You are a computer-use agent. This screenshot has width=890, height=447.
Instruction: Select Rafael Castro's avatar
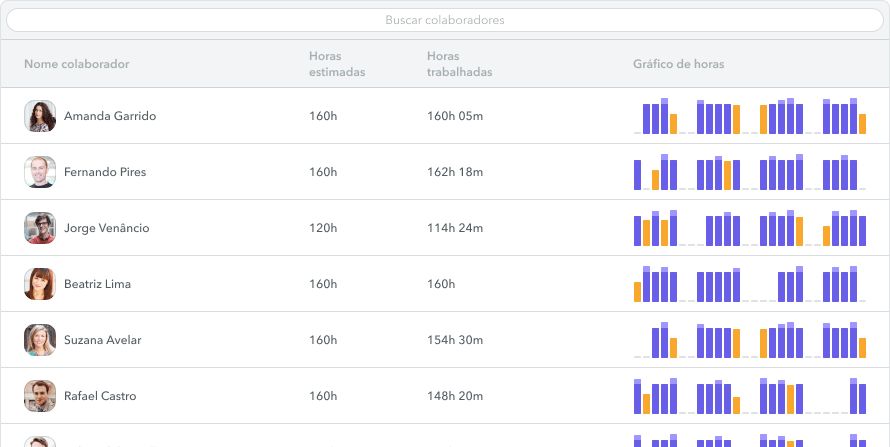(40, 396)
